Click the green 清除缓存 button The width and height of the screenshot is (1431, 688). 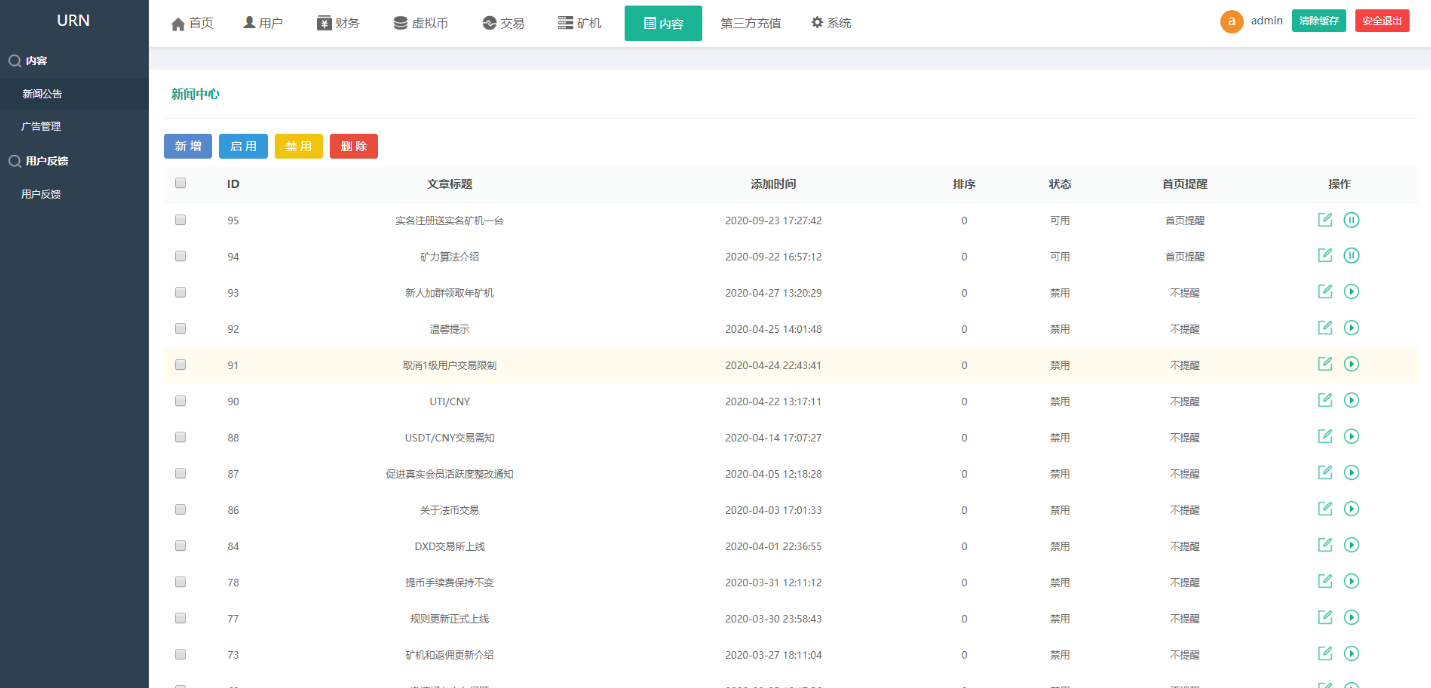coord(1318,21)
